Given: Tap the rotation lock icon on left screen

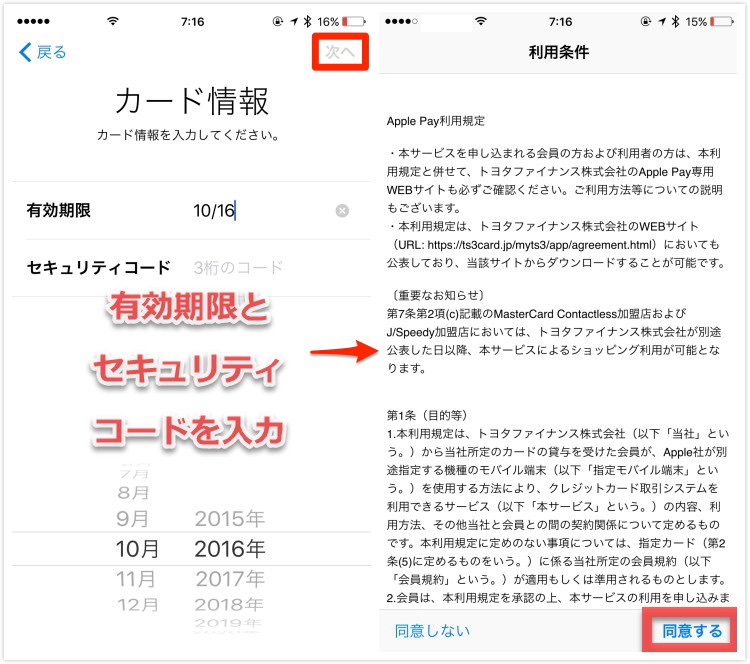Looking at the screenshot, I should click(278, 22).
